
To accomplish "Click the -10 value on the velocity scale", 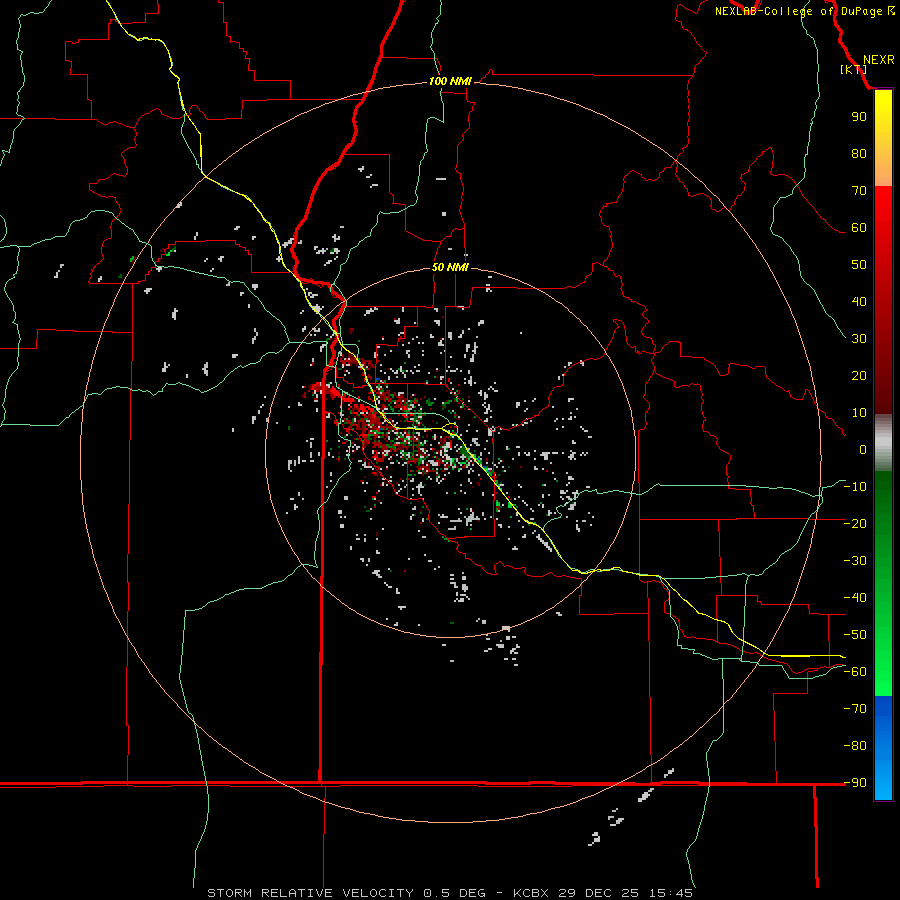I will pos(855,487).
